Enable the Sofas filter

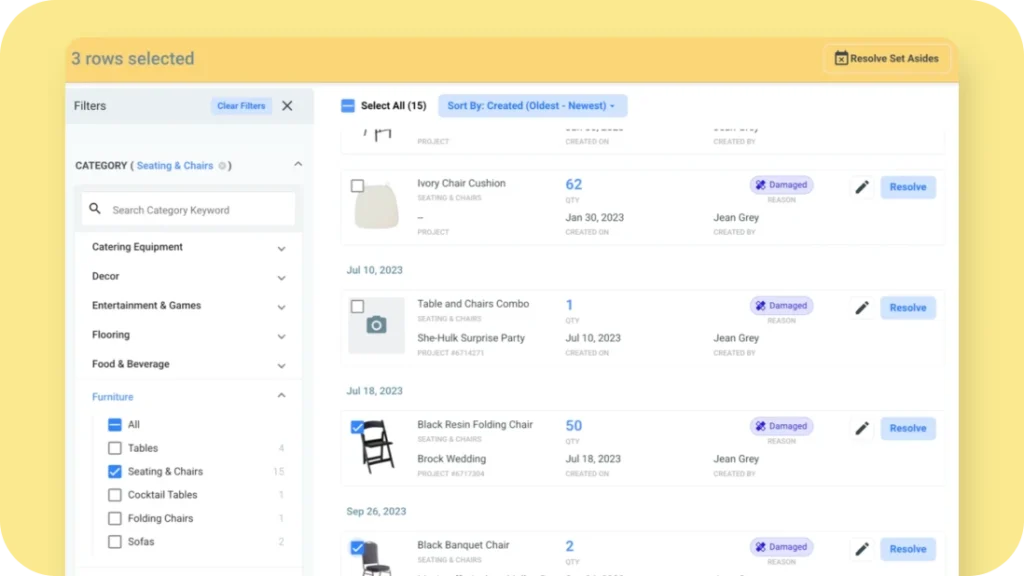click(x=115, y=541)
